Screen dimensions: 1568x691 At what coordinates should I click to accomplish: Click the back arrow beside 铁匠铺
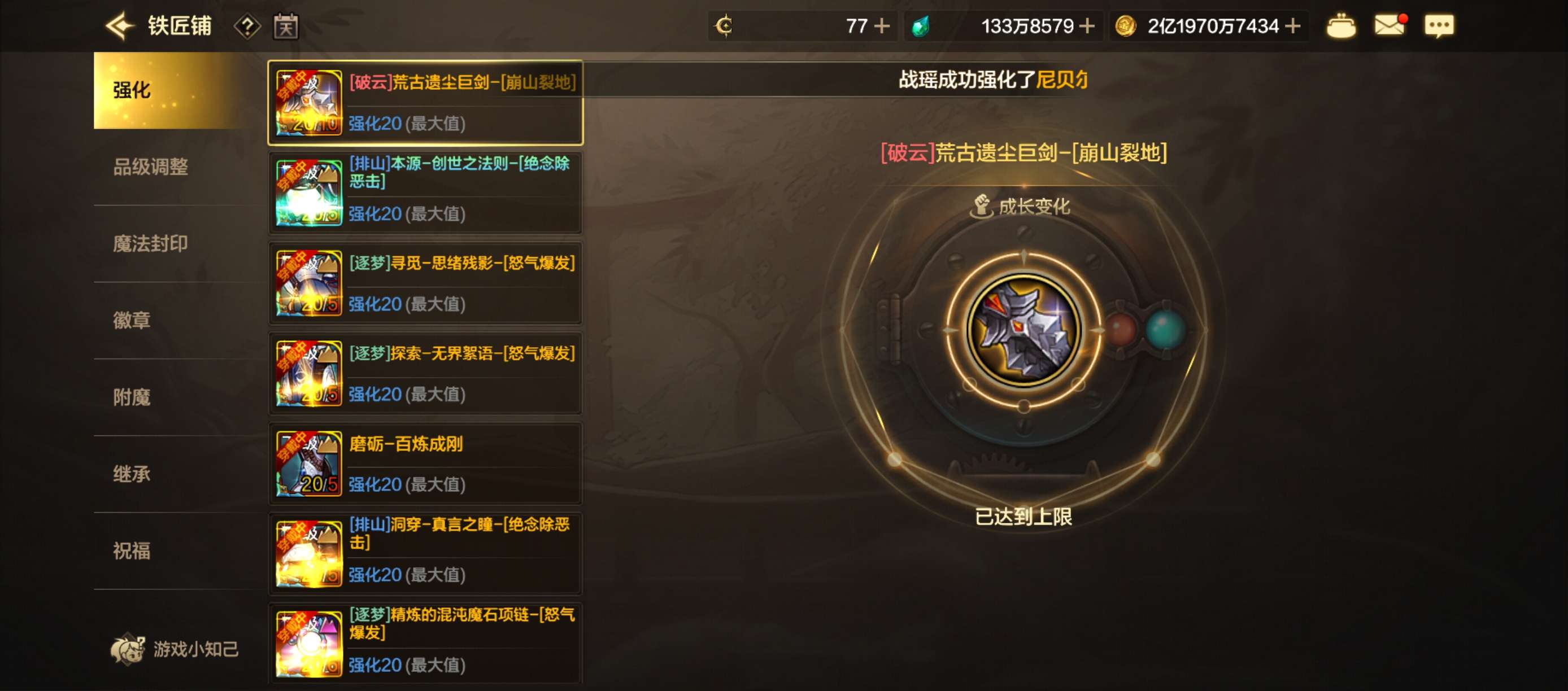[120, 26]
